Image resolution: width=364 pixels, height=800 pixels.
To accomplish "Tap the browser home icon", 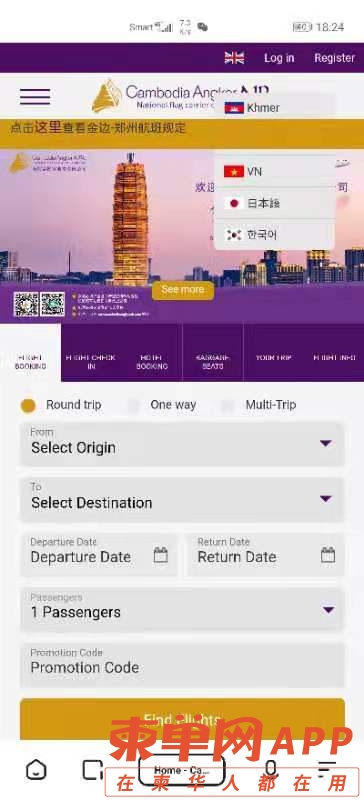I will [36, 769].
